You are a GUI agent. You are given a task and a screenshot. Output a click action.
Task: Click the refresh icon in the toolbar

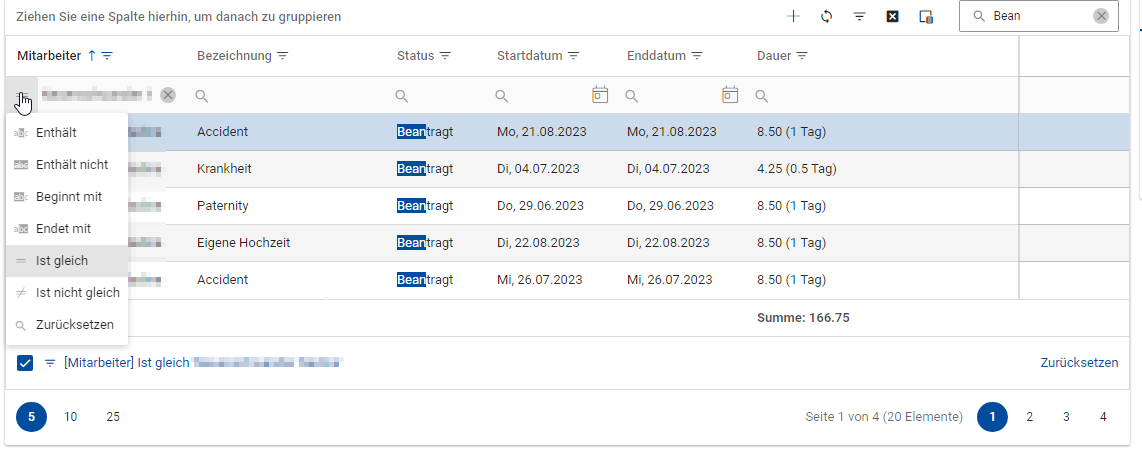coord(826,16)
